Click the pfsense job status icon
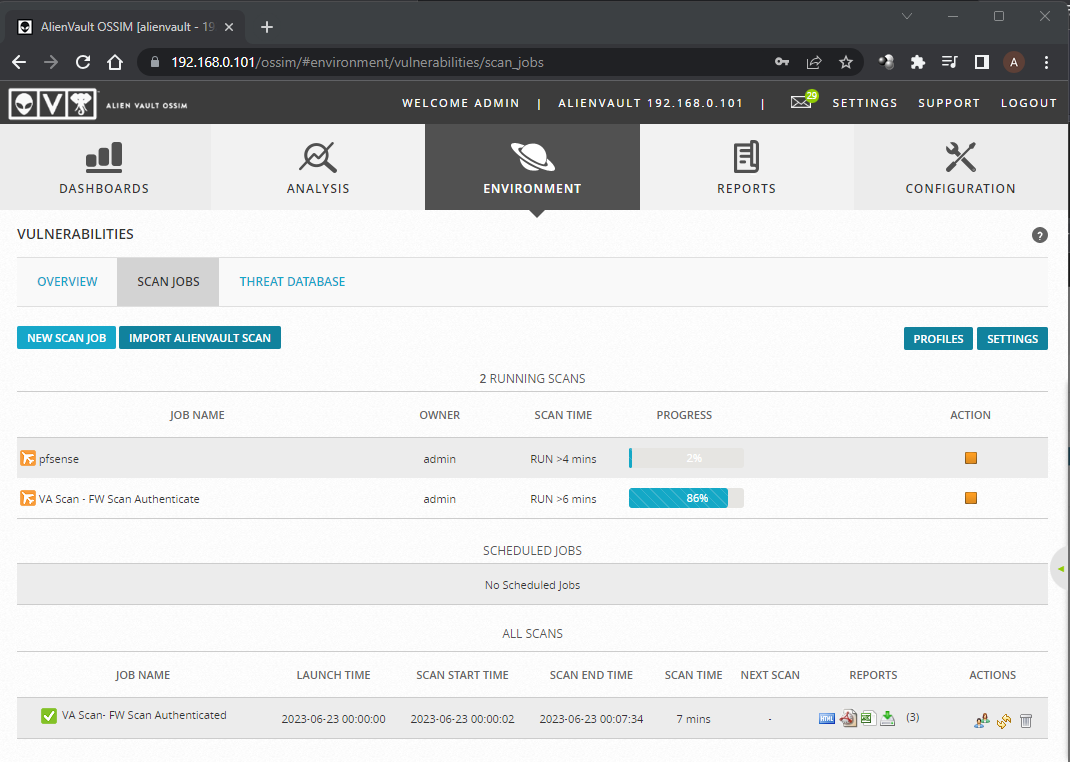 tap(27, 458)
